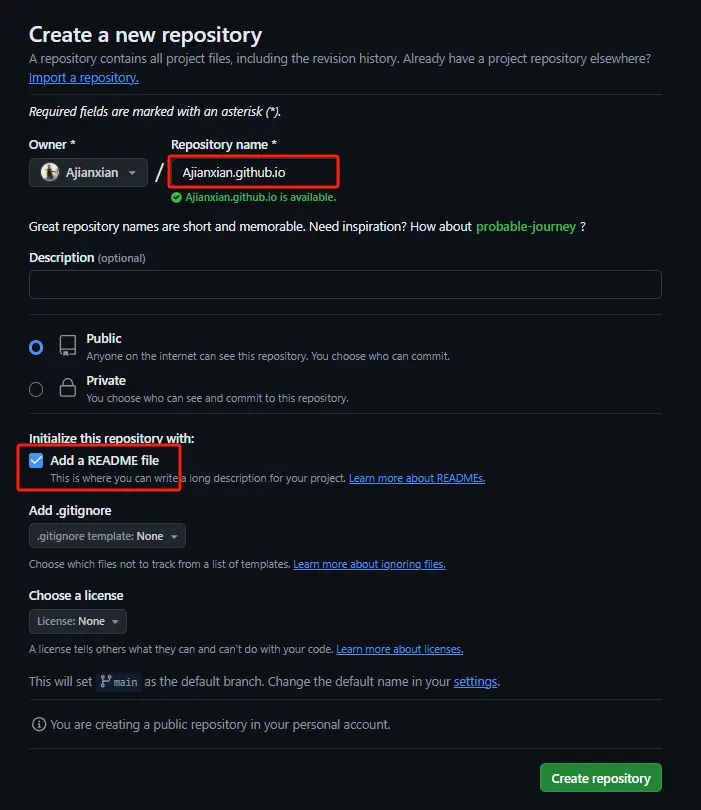Select the Private radio button
The image size is (701, 810).
[x=36, y=389]
